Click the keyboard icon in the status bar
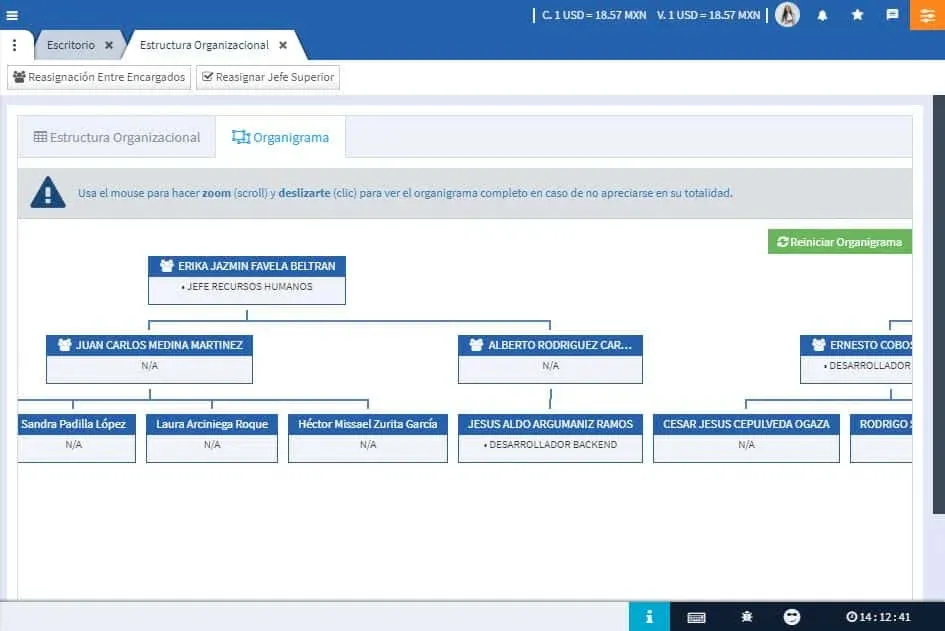Viewport: 945px width, 631px height. pyautogui.click(x=697, y=616)
